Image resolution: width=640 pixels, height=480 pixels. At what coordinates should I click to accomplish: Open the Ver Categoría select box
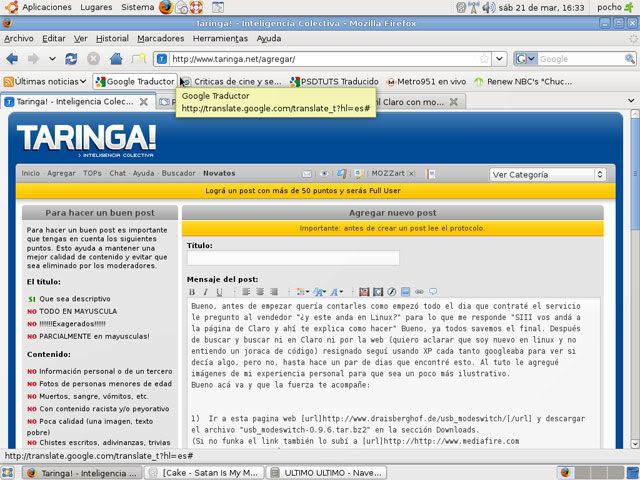[x=547, y=175]
